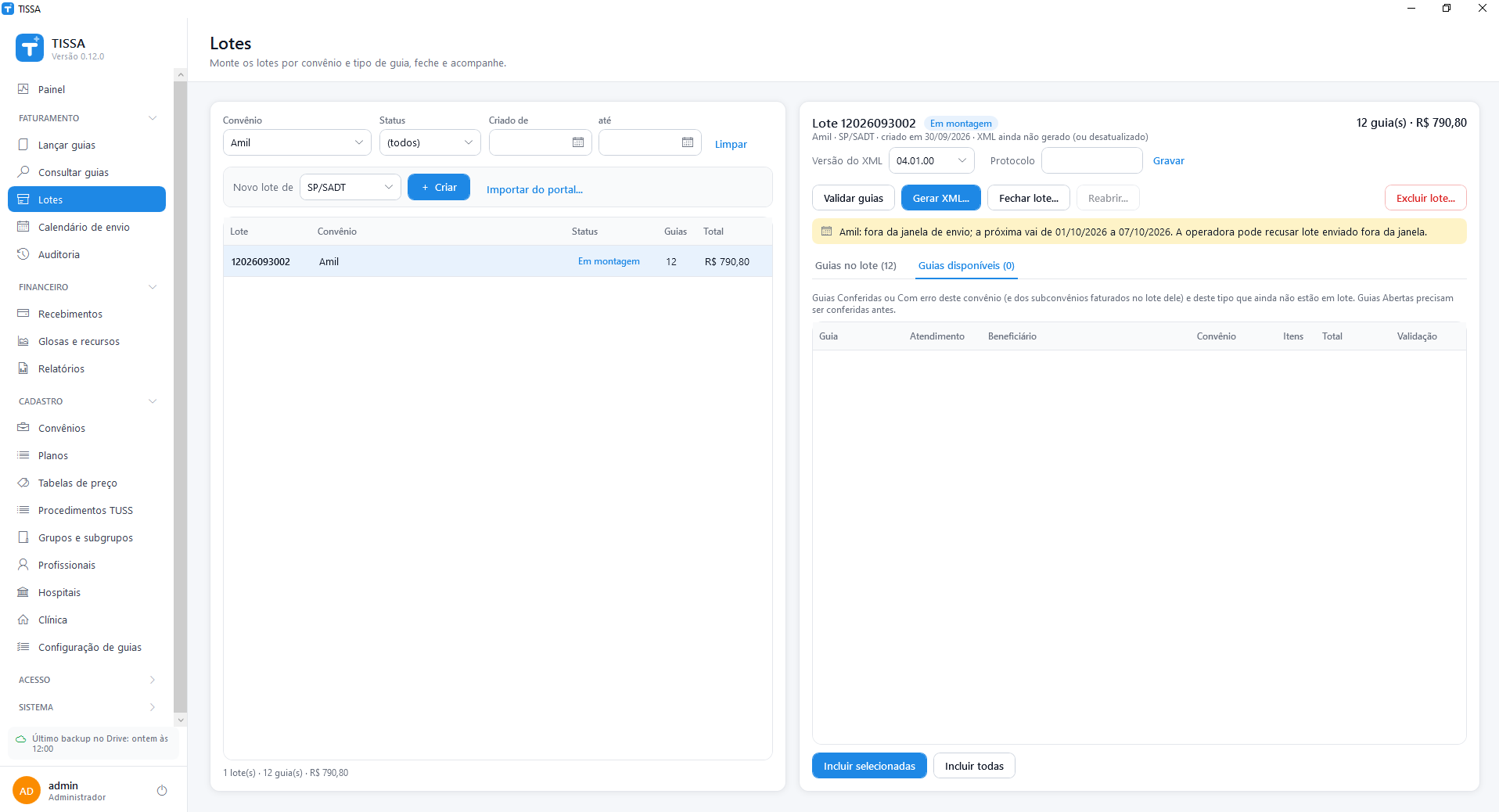Expand the SISTEMA sidebar section
Viewport: 1499px width, 812px height.
pos(153,707)
